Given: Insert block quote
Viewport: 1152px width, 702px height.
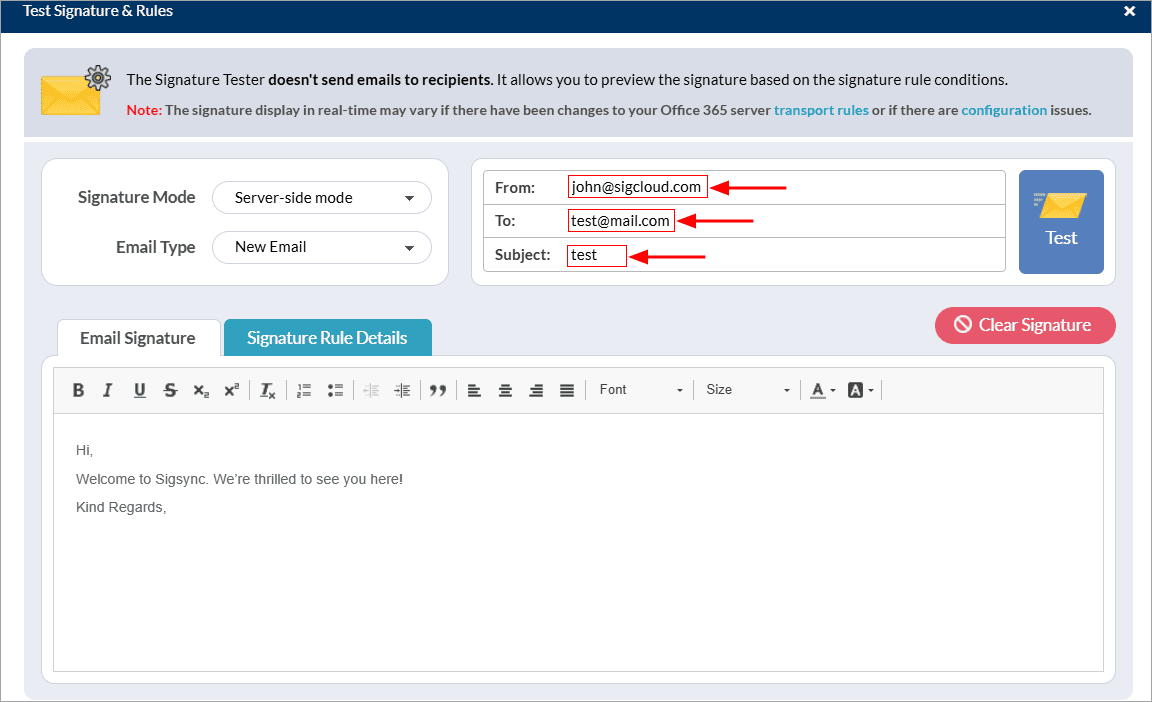Looking at the screenshot, I should [x=437, y=390].
